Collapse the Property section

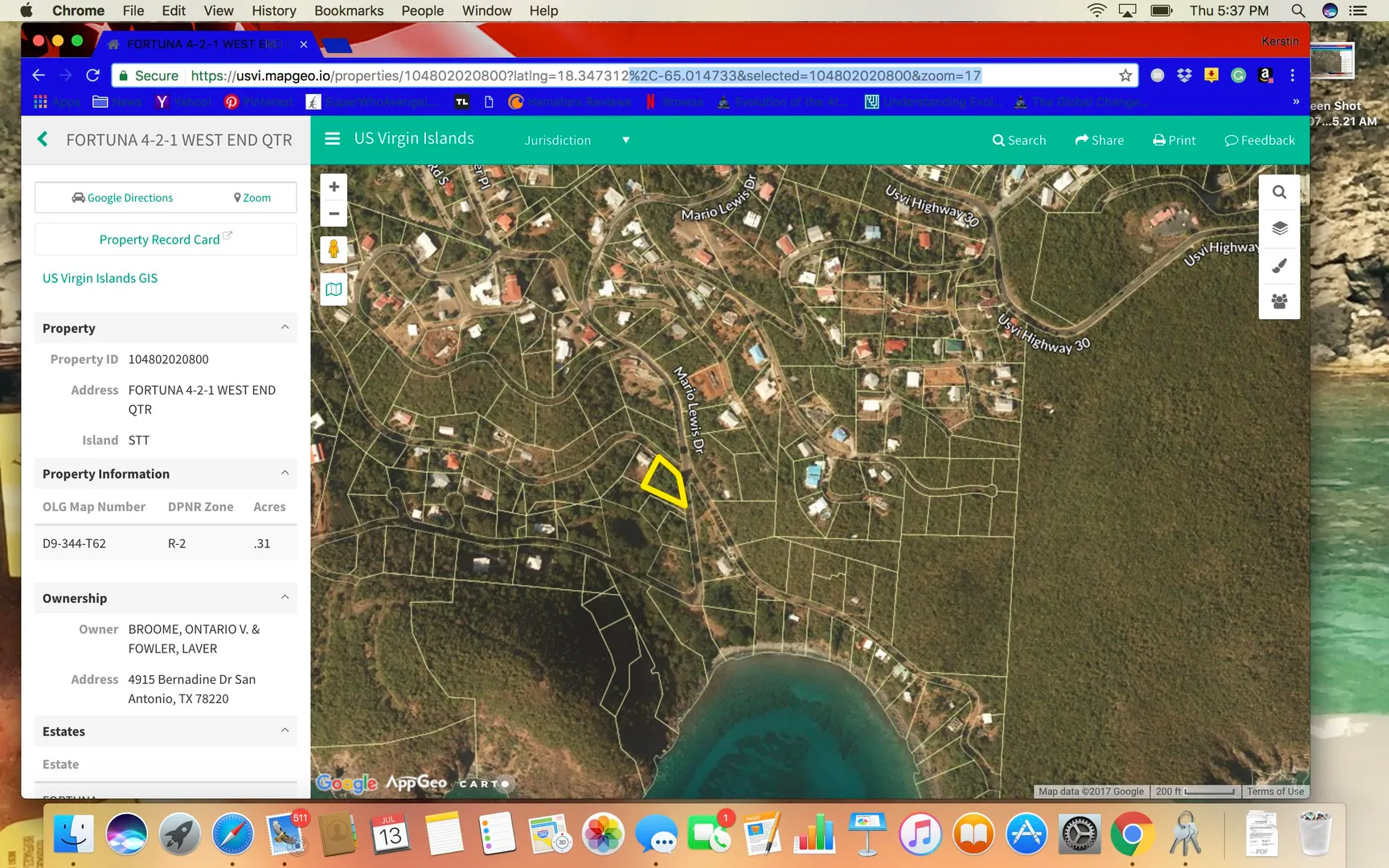tap(285, 328)
